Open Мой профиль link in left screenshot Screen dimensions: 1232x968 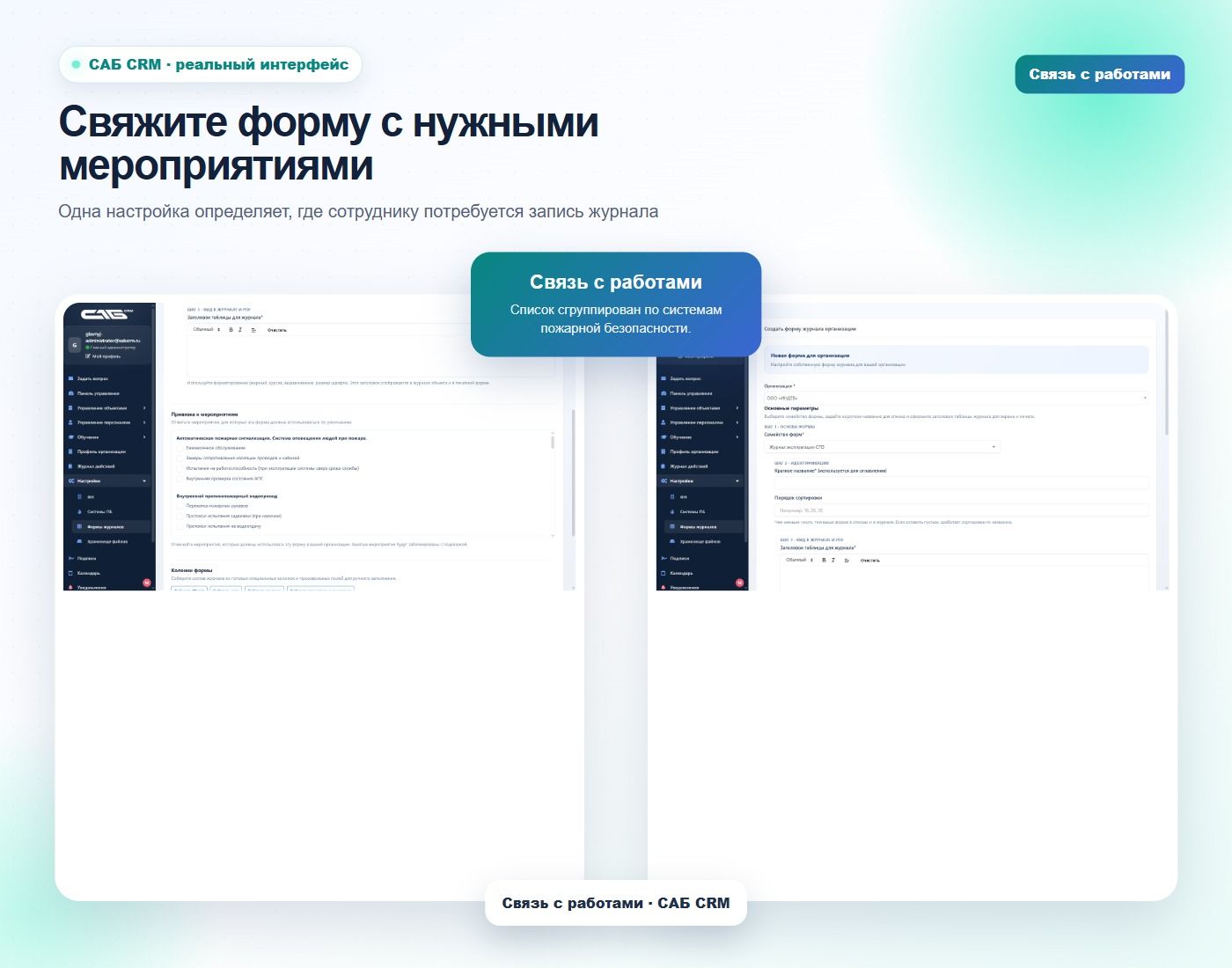click(103, 356)
